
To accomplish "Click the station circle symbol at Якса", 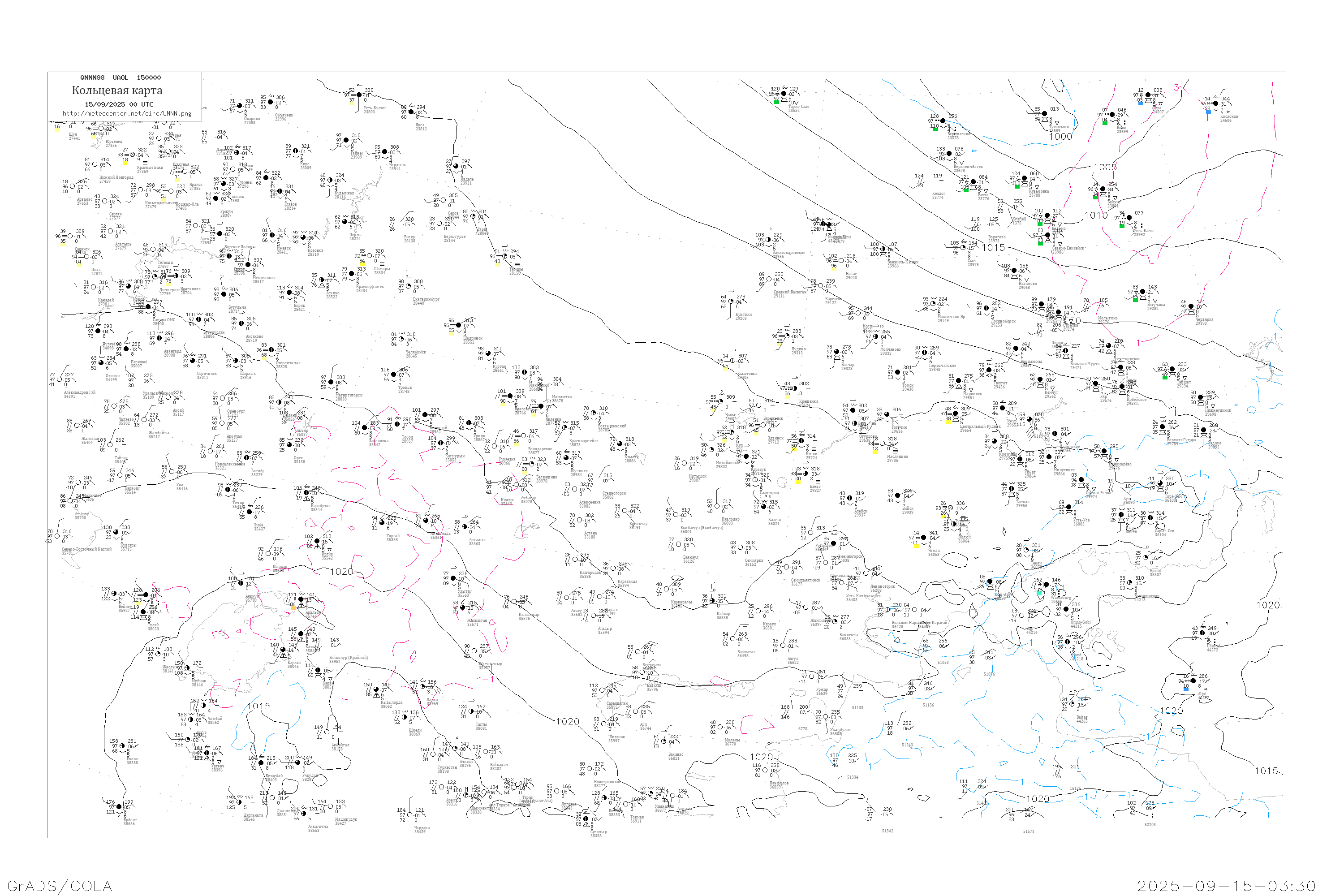I will [411, 112].
